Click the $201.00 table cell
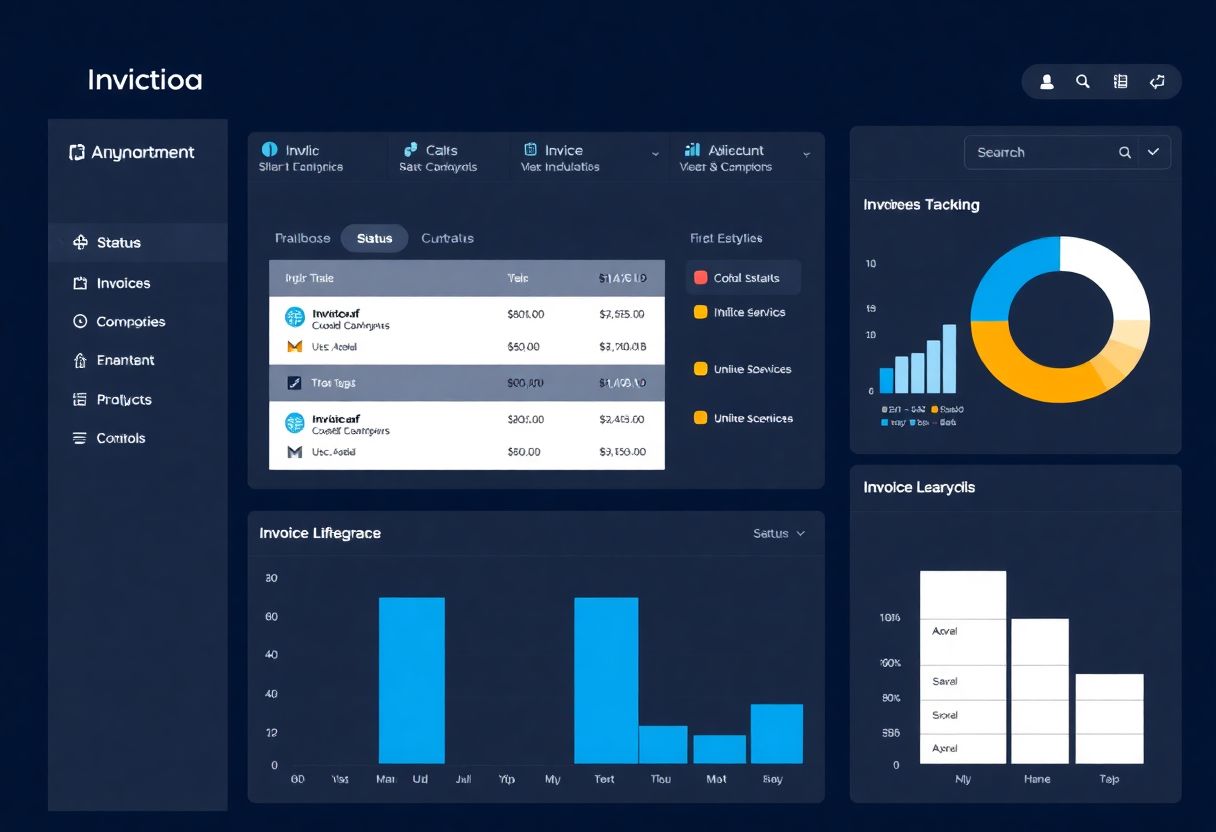The height and width of the screenshot is (832, 1216). coord(526,419)
